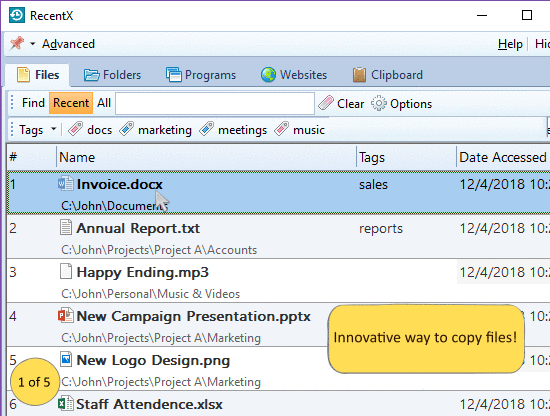Toggle the All filter button
This screenshot has height=416, width=550.
104,103
